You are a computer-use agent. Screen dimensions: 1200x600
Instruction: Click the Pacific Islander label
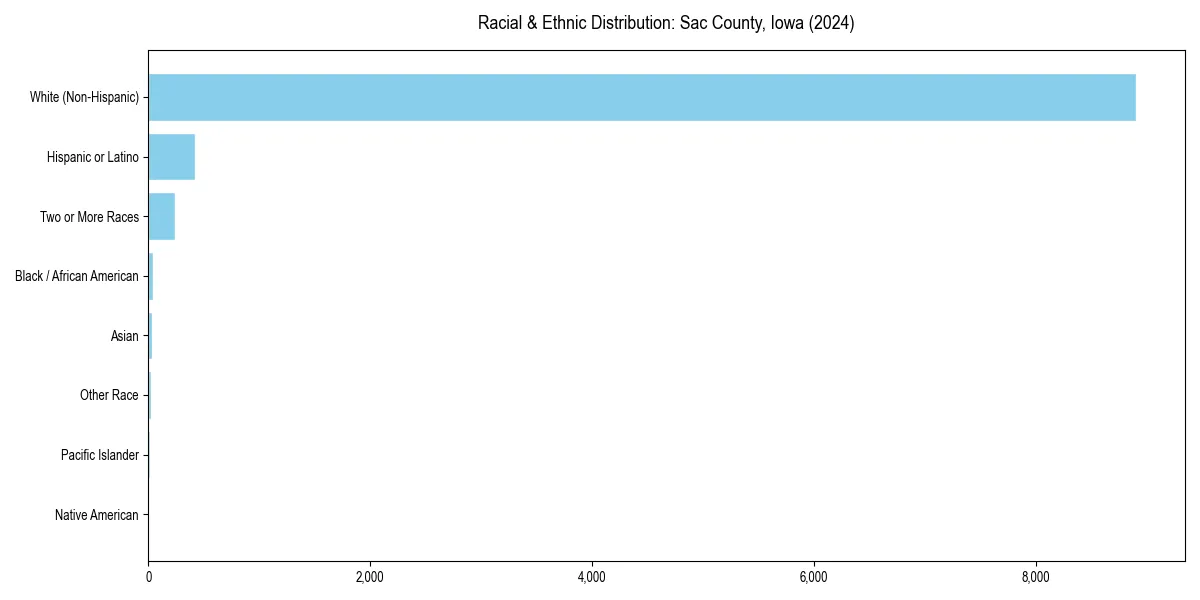coord(99,455)
